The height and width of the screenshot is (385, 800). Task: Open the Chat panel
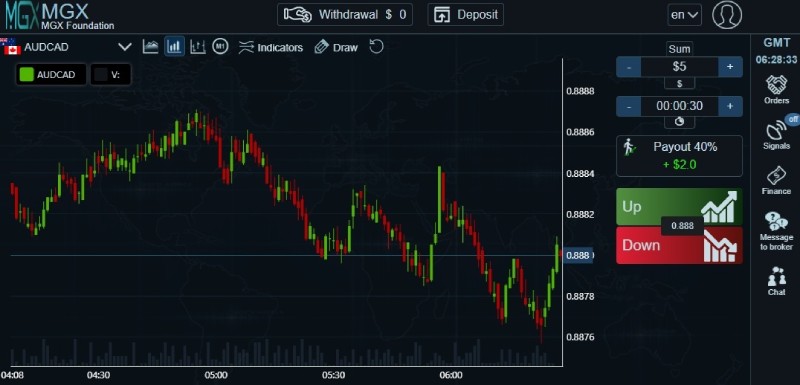(x=776, y=281)
